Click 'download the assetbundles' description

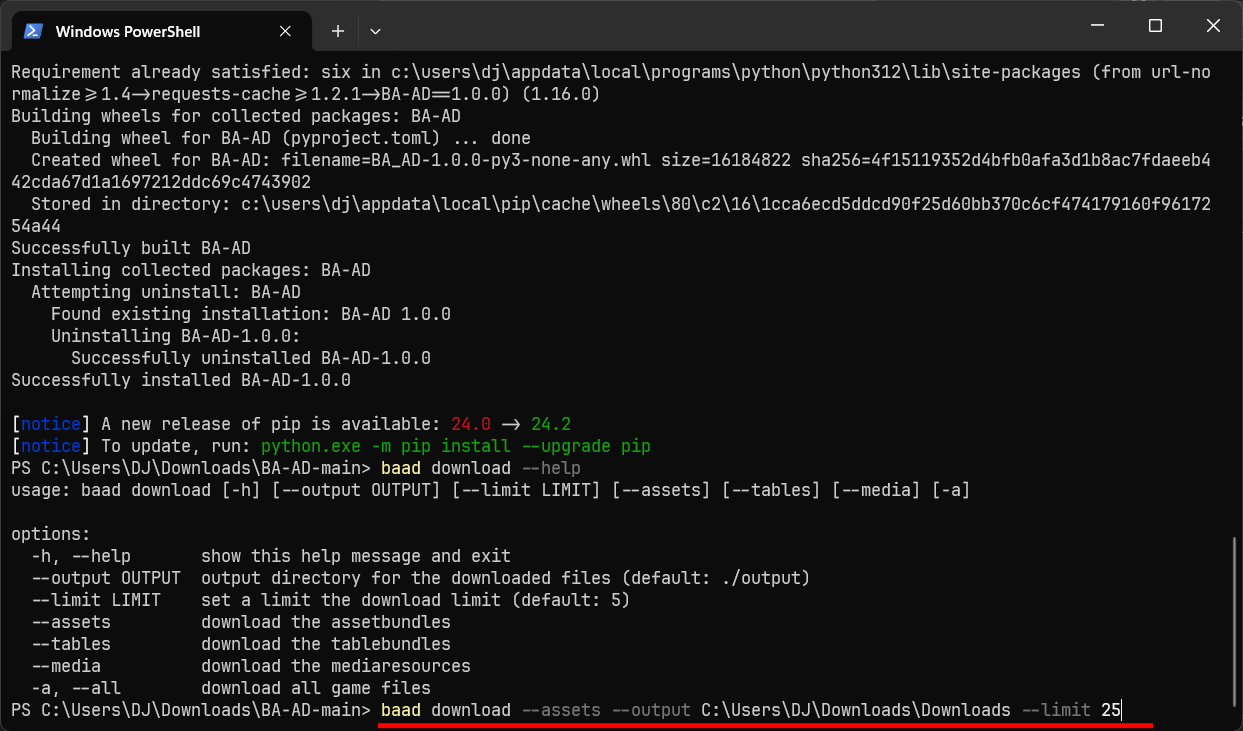(x=326, y=622)
